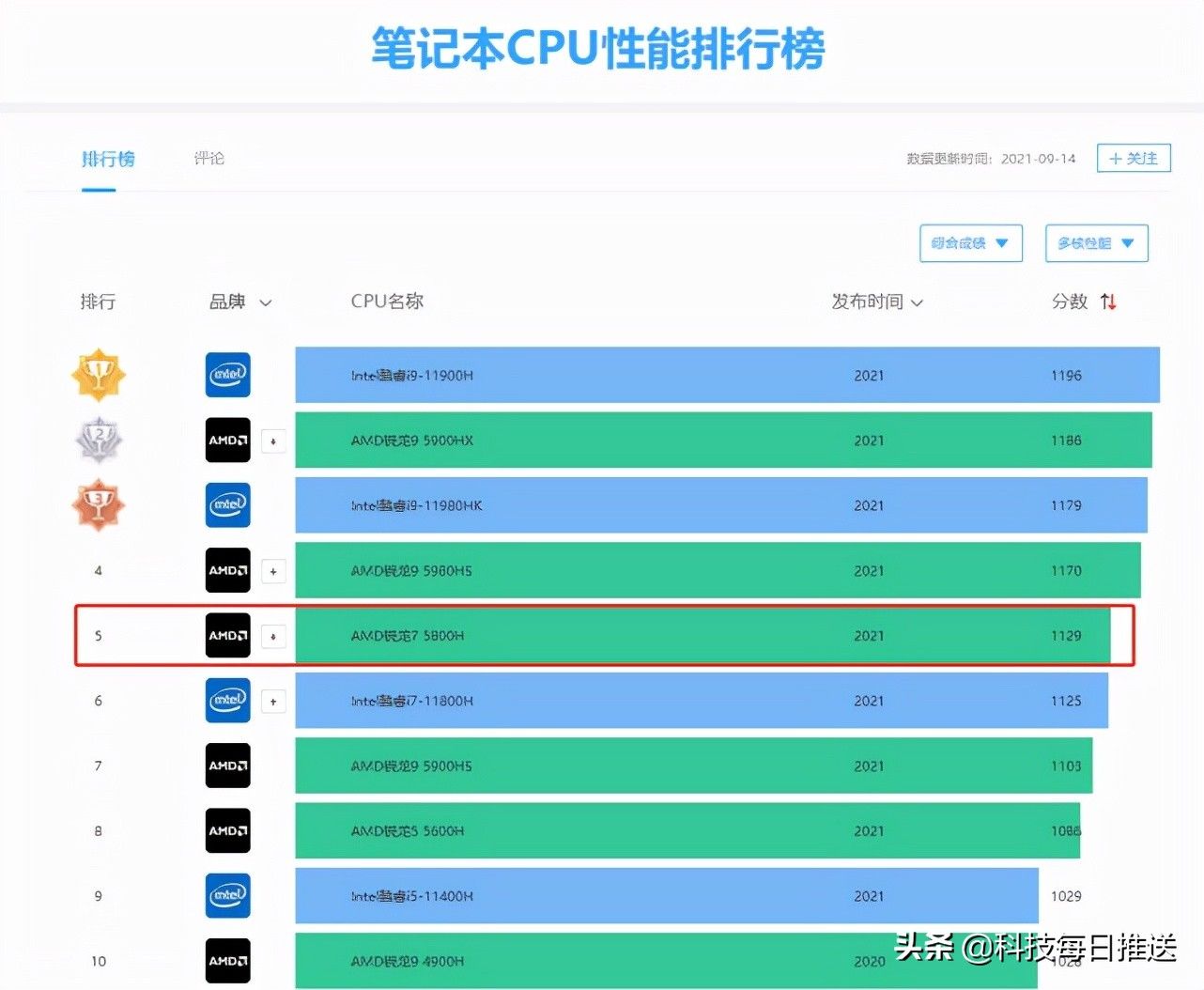Select the Intel 酷睿i5-11400H name
The height and width of the screenshot is (990, 1204).
[412, 896]
